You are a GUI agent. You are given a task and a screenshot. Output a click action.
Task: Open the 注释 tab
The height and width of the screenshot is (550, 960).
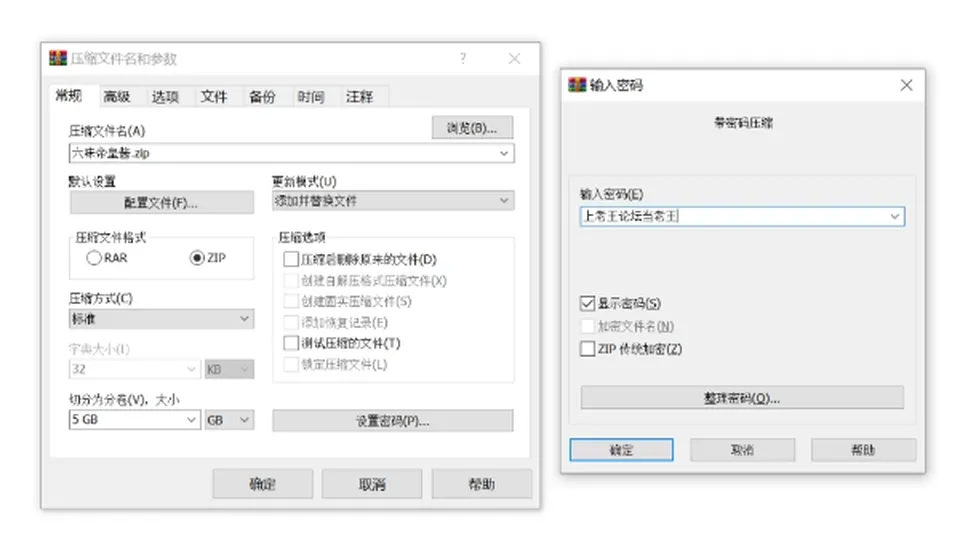359,96
